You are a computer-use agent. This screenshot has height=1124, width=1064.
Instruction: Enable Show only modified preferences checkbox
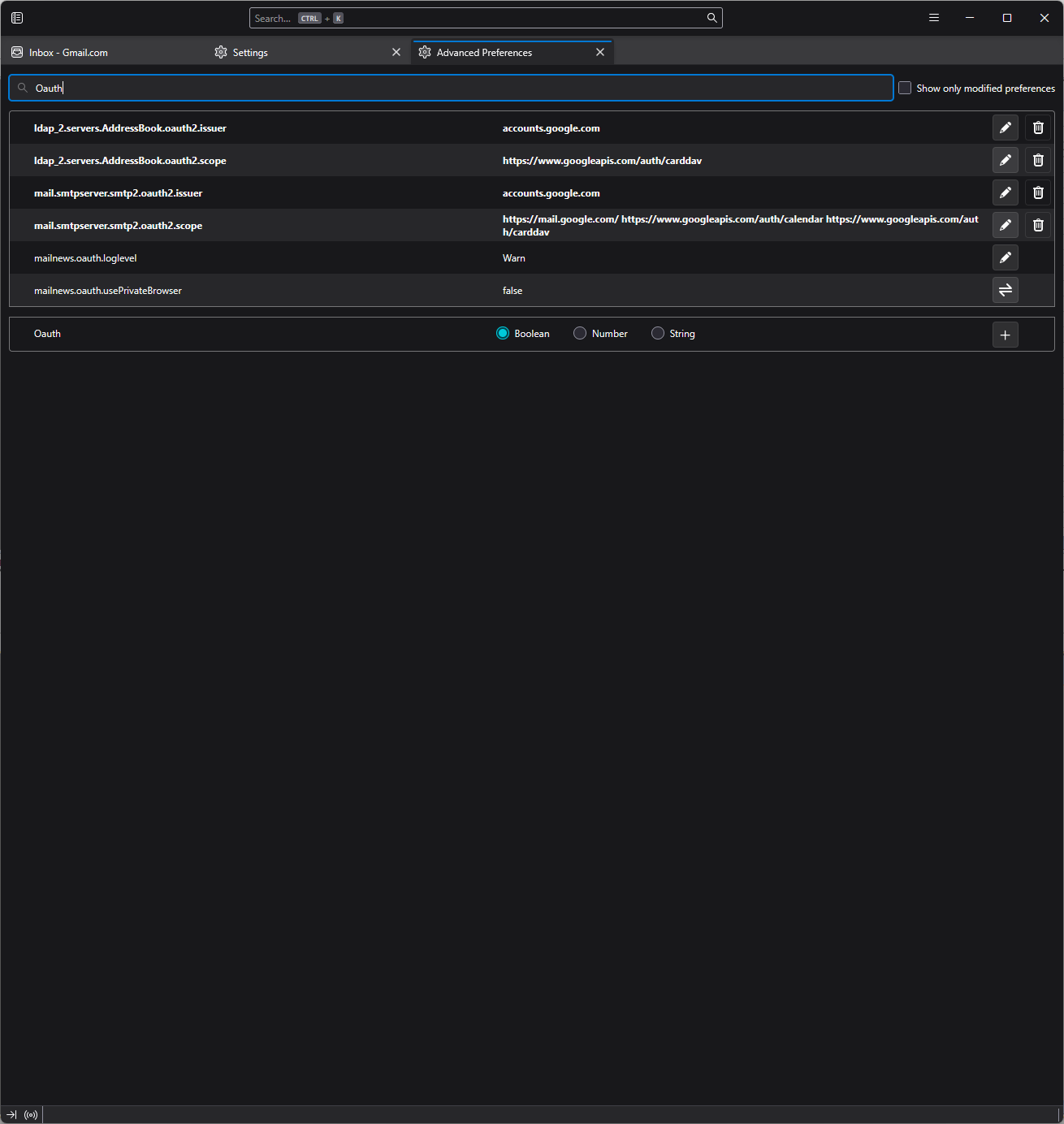coord(905,88)
